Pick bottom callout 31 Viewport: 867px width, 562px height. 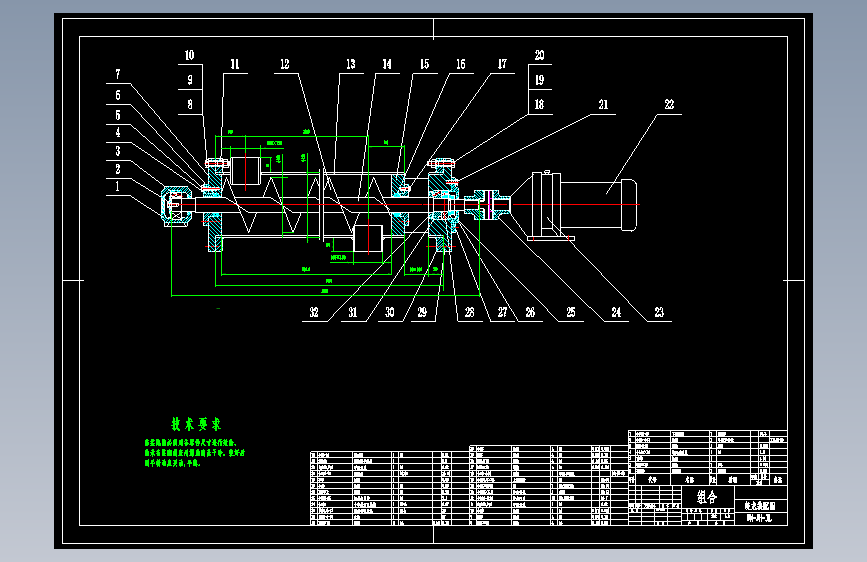353,313
